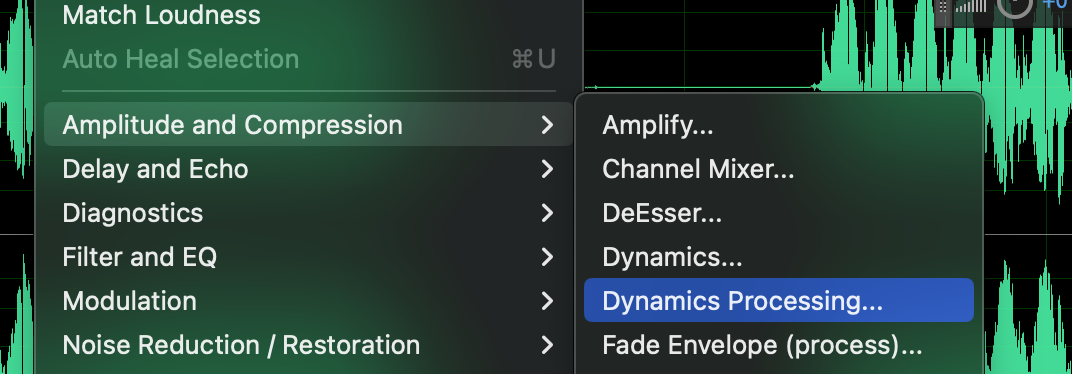Click highlighted Dynamics Processing... item
Viewport: 1072px width, 374px height.
779,300
